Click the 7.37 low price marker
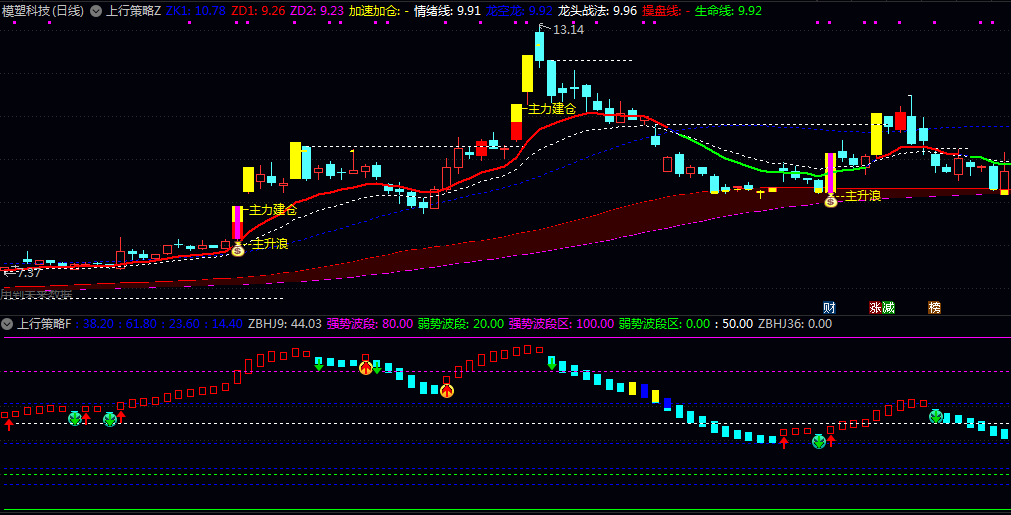 click(x=29, y=273)
